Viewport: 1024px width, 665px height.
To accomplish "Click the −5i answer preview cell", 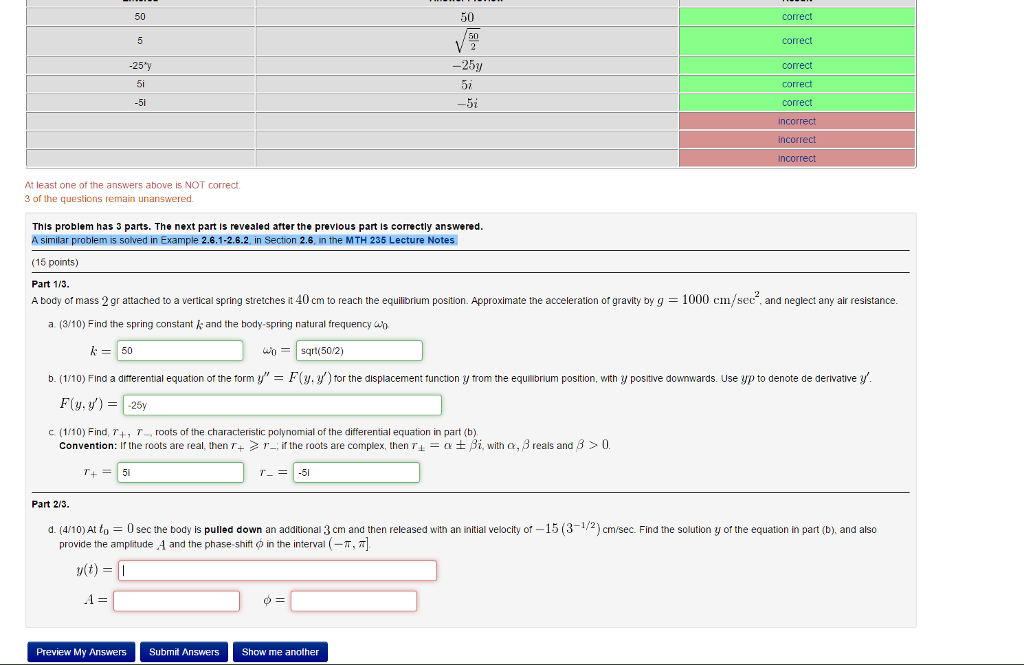I will pyautogui.click(x=467, y=102).
